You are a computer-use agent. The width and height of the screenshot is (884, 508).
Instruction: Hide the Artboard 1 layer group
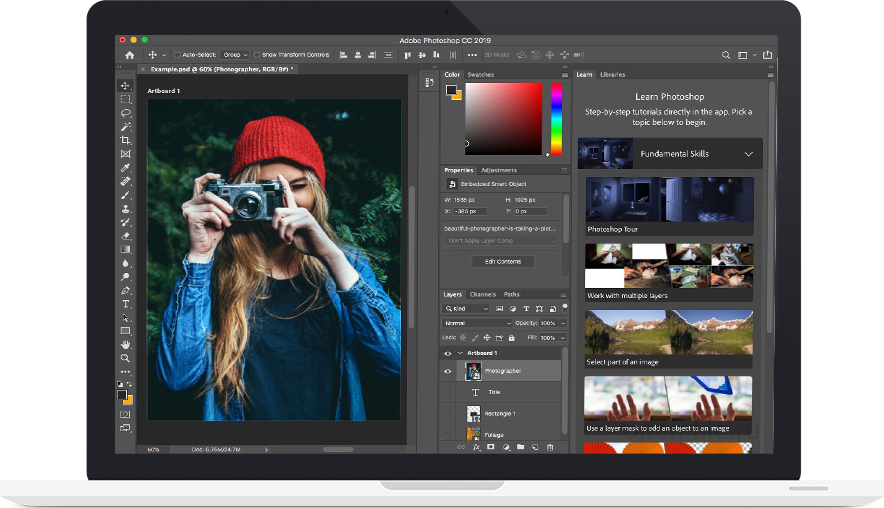tap(448, 354)
